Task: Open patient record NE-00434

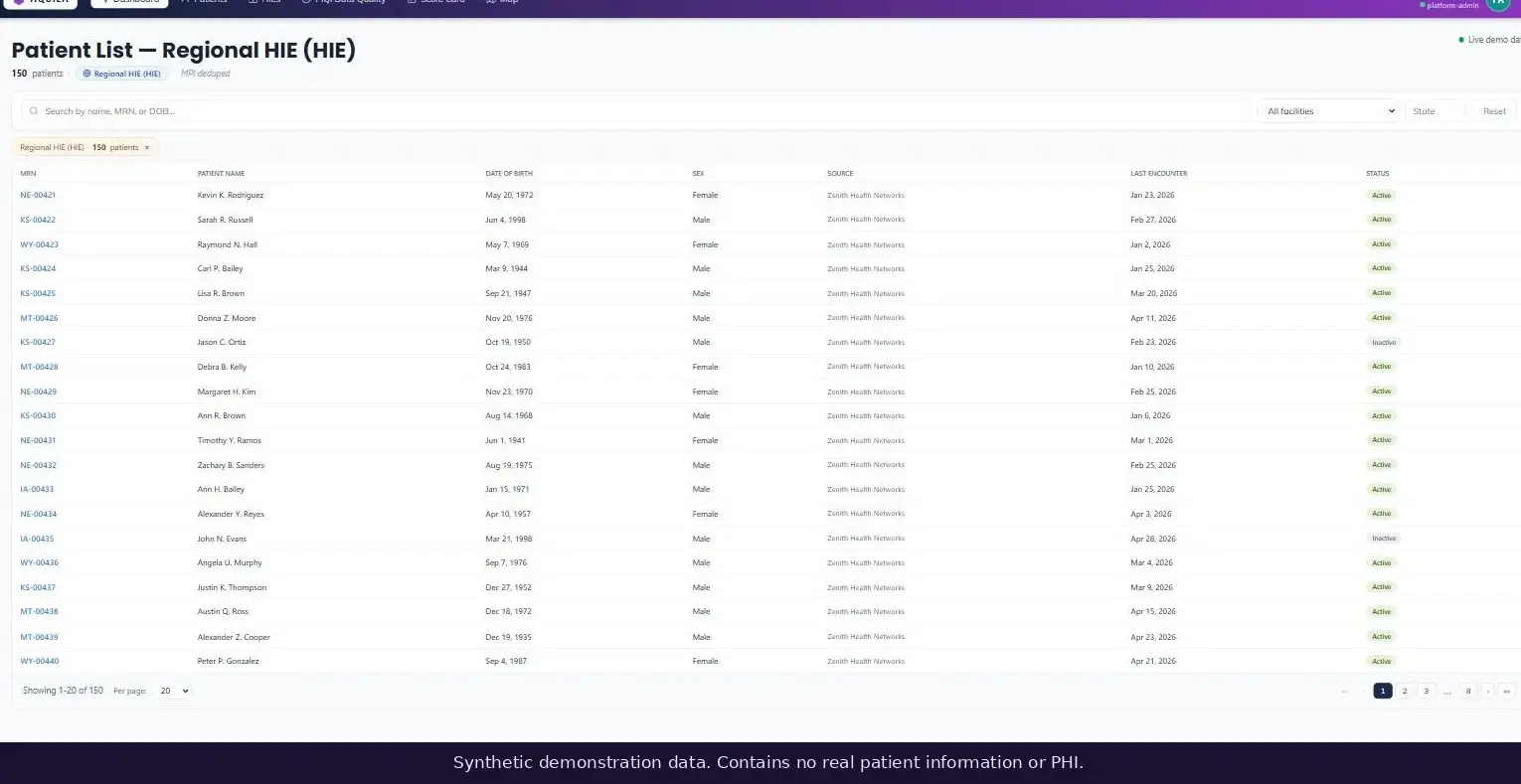Action: [38, 514]
